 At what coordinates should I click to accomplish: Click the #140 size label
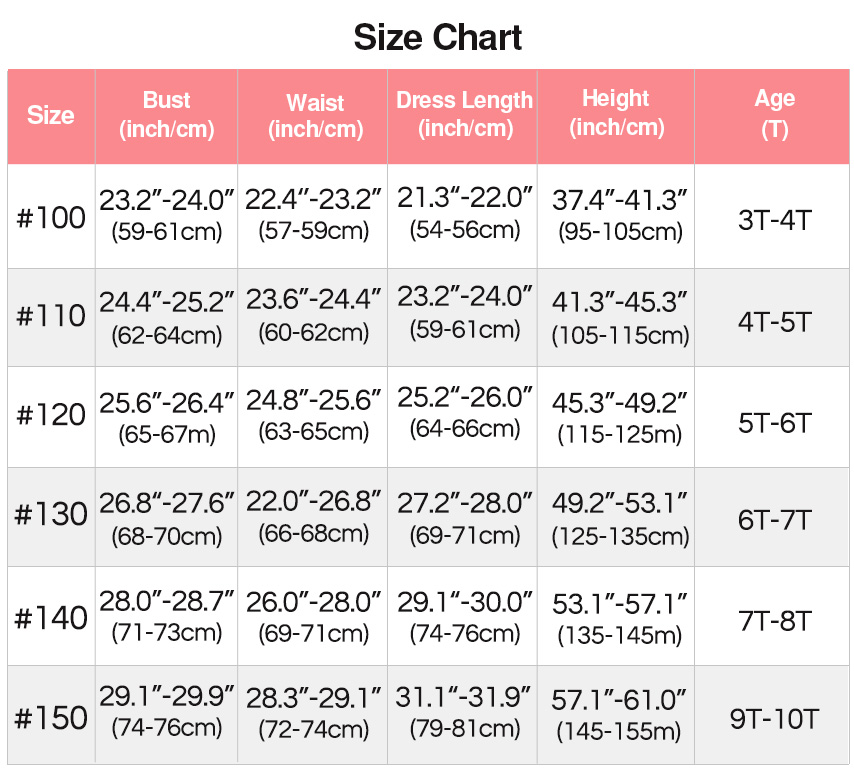click(x=51, y=618)
